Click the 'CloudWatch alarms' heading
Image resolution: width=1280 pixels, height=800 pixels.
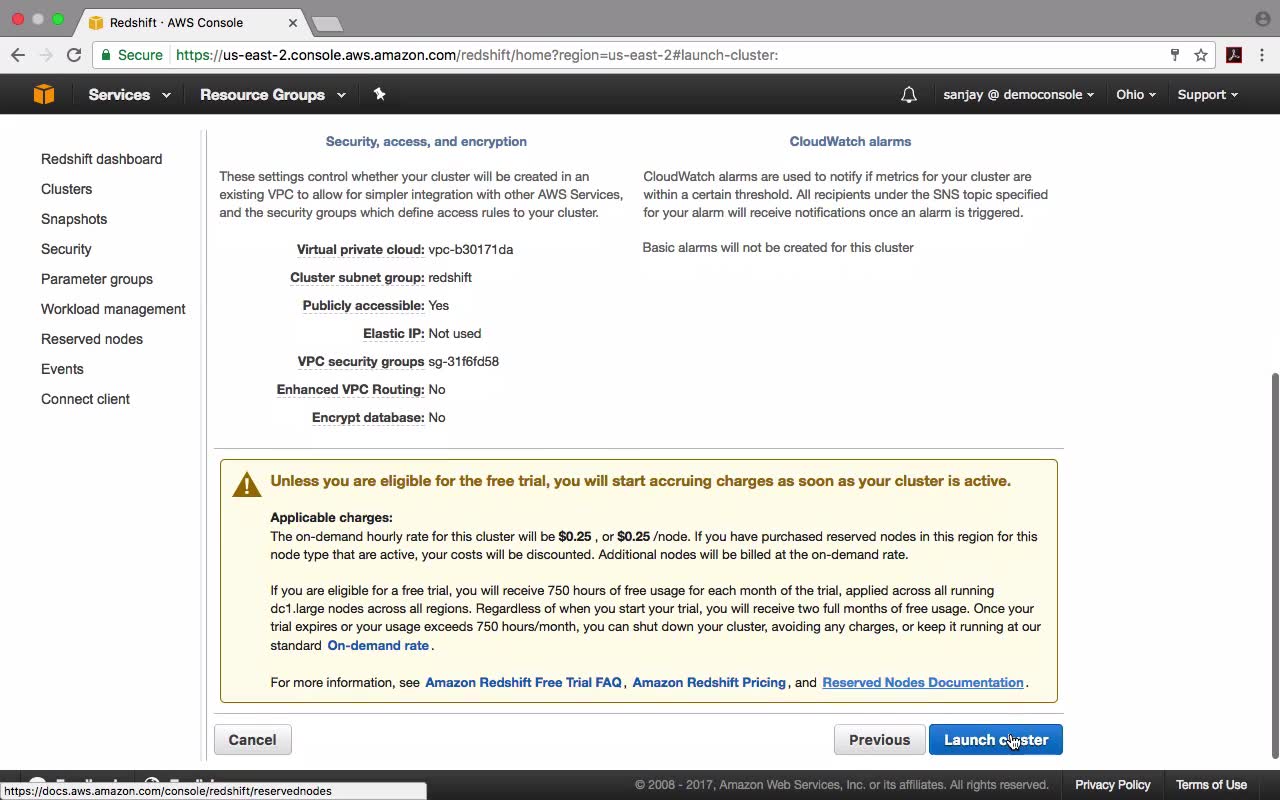850,141
